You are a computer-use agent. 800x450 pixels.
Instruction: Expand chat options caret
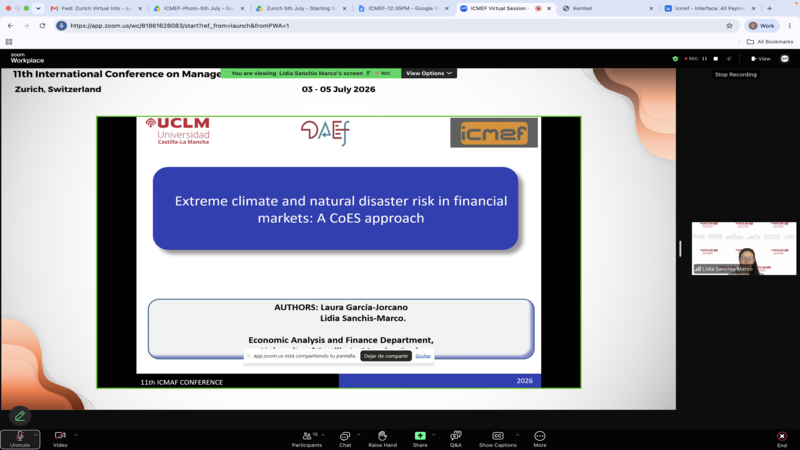359,435
